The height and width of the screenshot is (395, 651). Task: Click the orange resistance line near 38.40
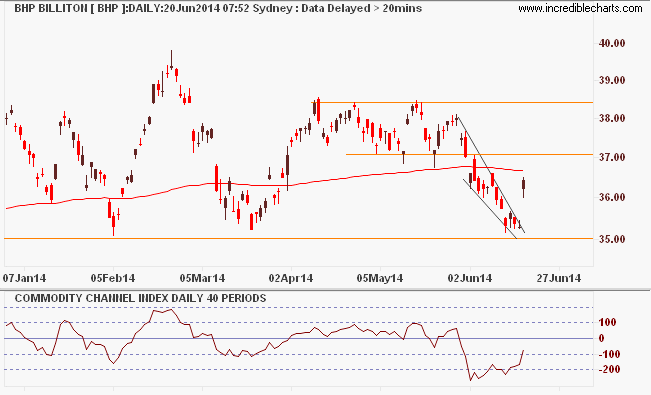pos(453,102)
